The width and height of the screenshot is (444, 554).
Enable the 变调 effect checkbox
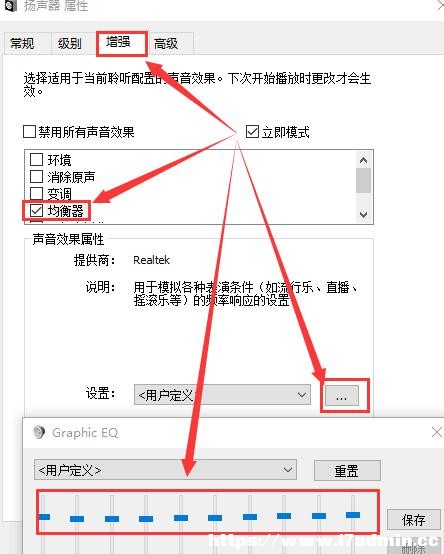36,193
